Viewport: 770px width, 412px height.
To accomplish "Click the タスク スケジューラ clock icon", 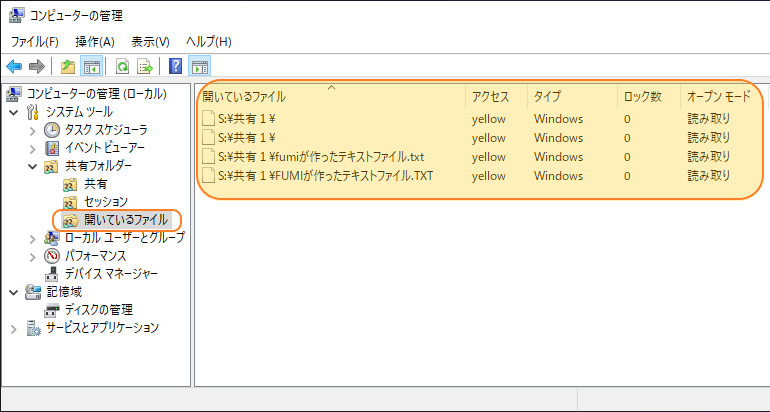I will 52,130.
